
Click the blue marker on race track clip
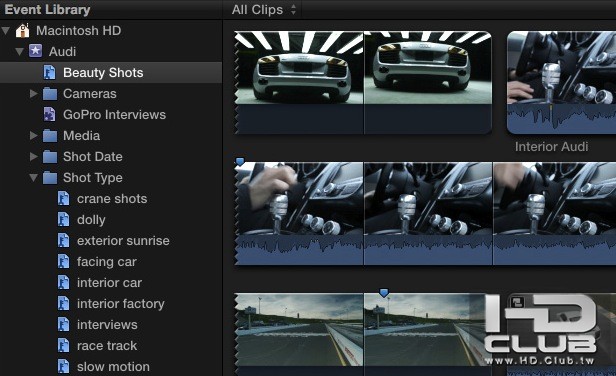pos(384,292)
